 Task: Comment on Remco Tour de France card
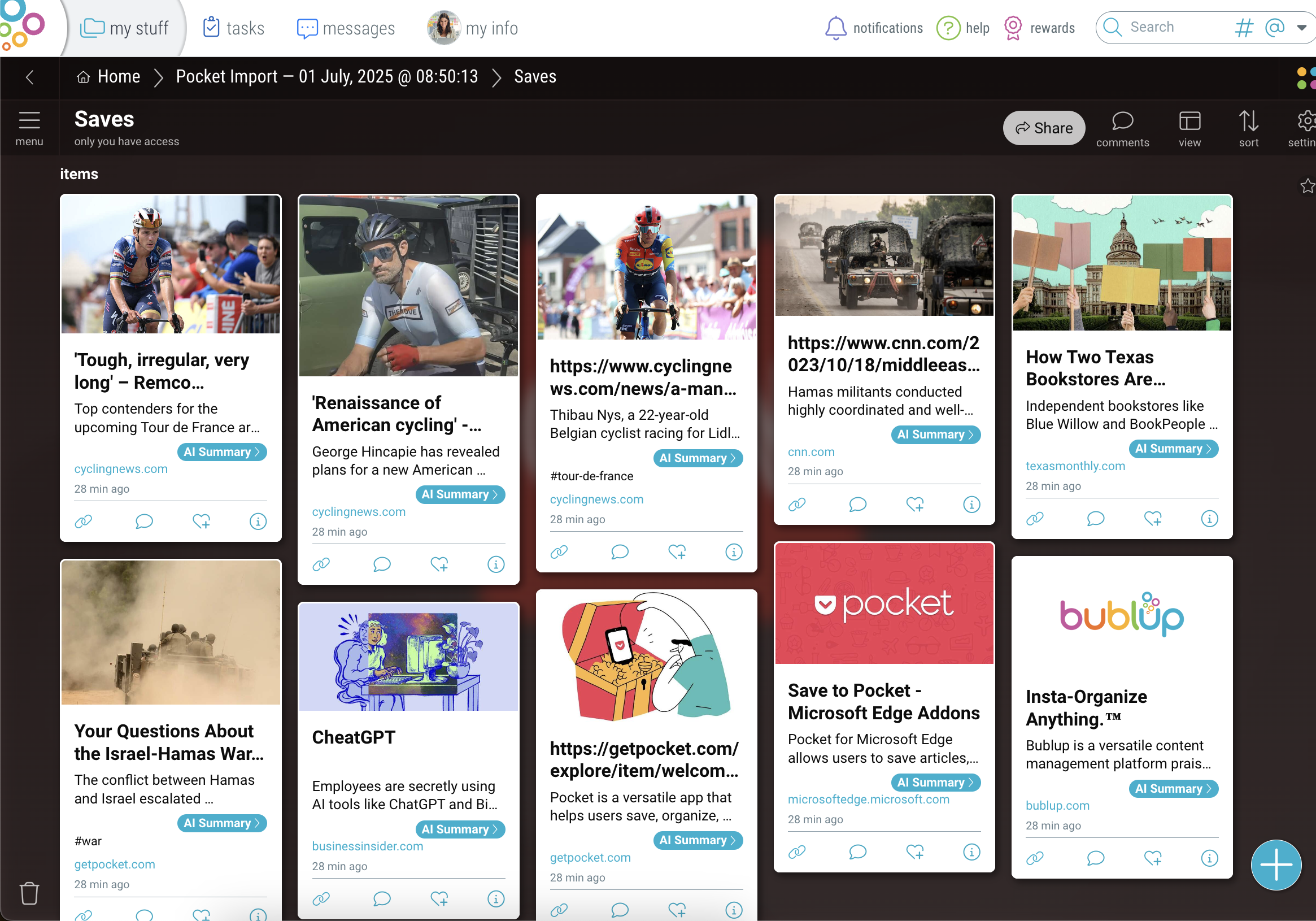click(x=144, y=522)
